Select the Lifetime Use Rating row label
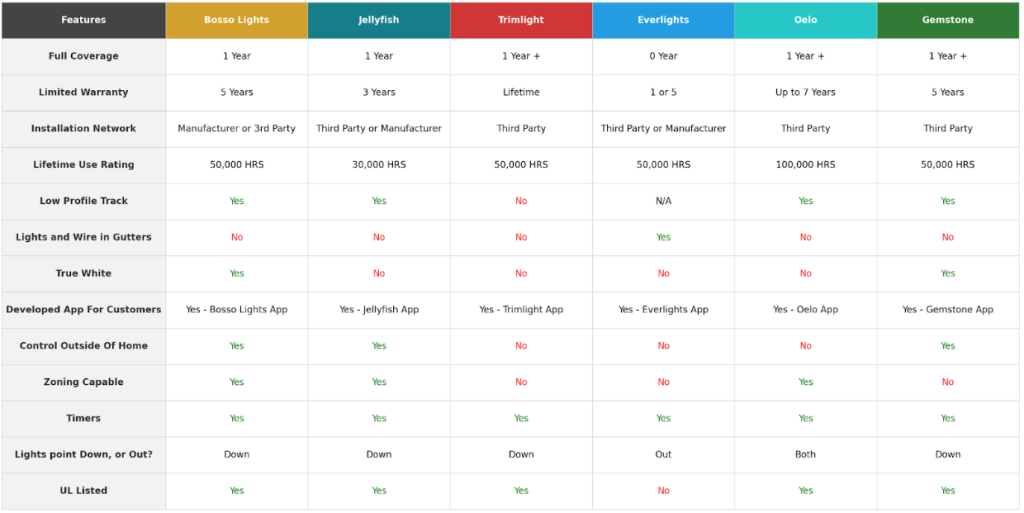Screen dimensions: 1024x513 pyautogui.click(x=84, y=165)
